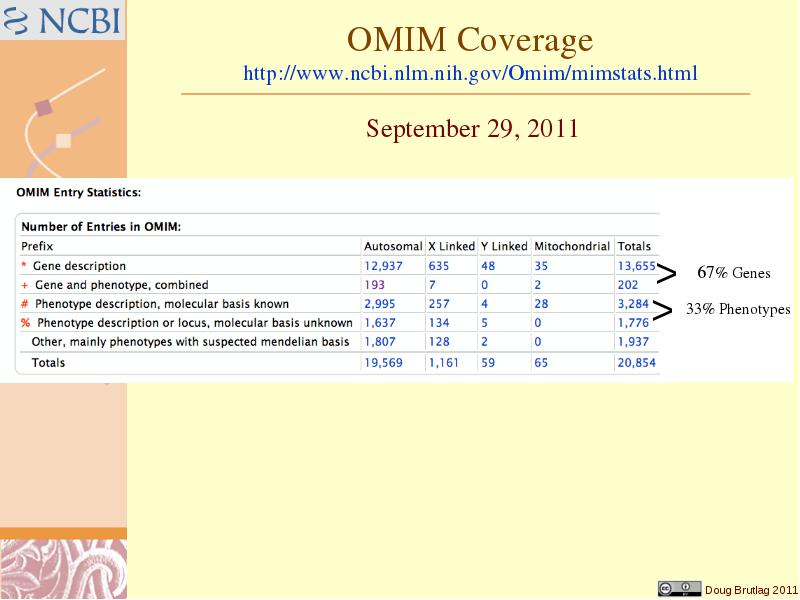Screen dimensions: 800x600
Task: Open Totals X Linked 1,161
Action: coord(443,363)
